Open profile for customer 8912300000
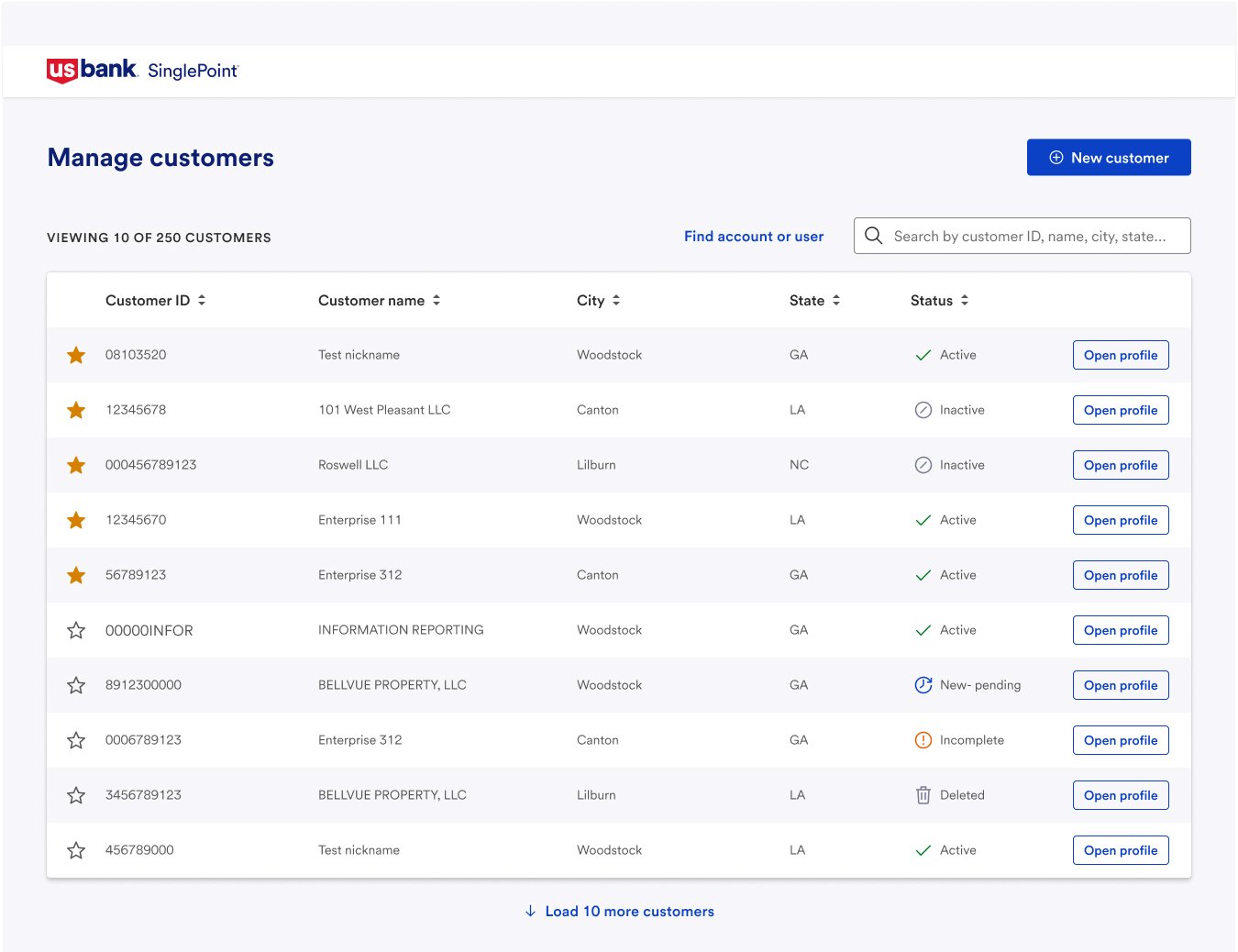Screen dimensions: 1238x952 pyautogui.click(x=1121, y=685)
